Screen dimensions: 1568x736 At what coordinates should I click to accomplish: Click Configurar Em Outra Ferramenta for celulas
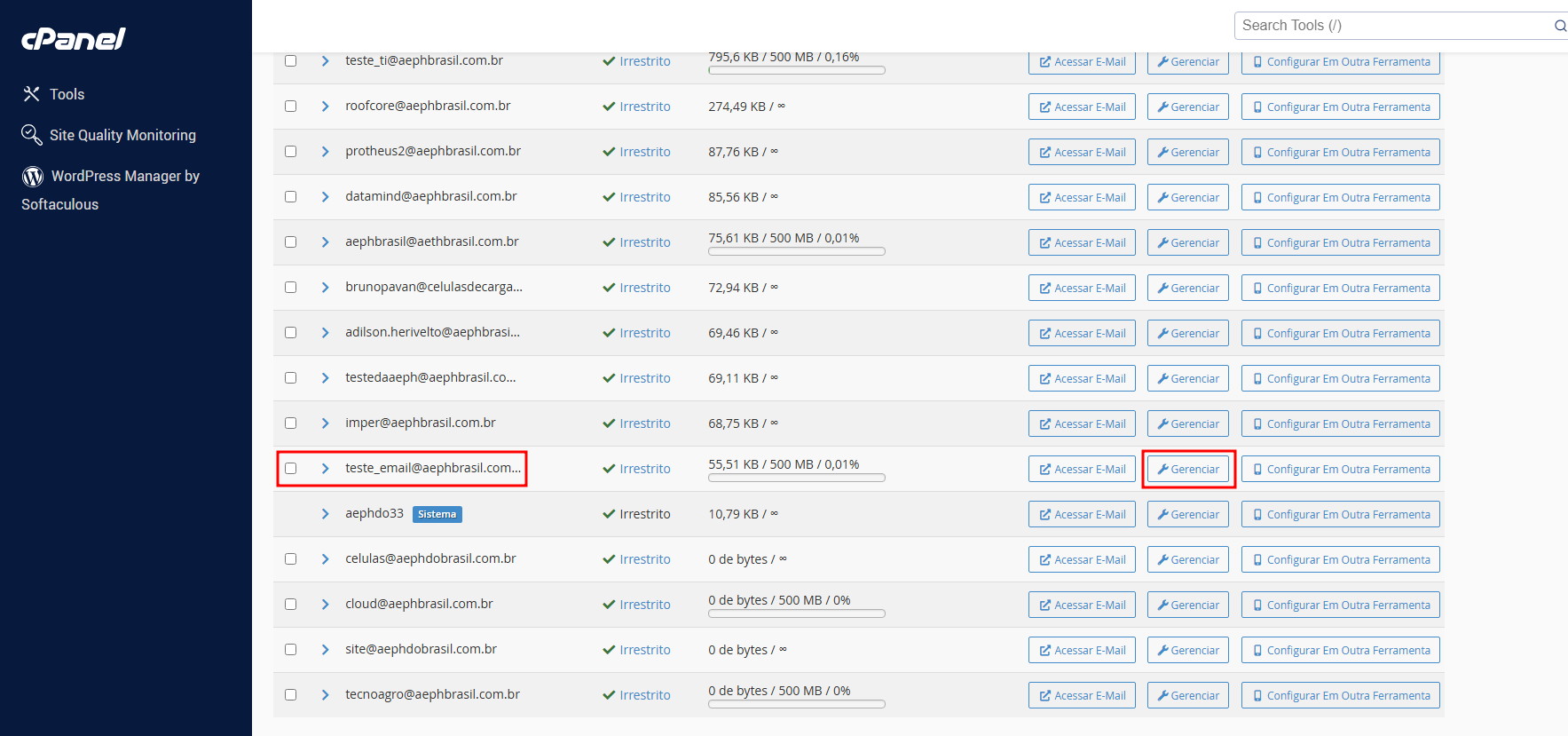pos(1341,559)
